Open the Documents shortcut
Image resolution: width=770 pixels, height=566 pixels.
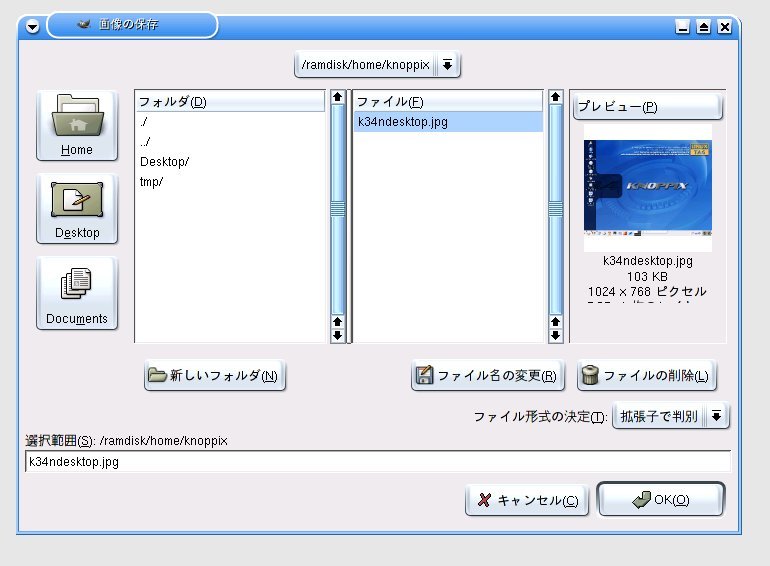77,293
